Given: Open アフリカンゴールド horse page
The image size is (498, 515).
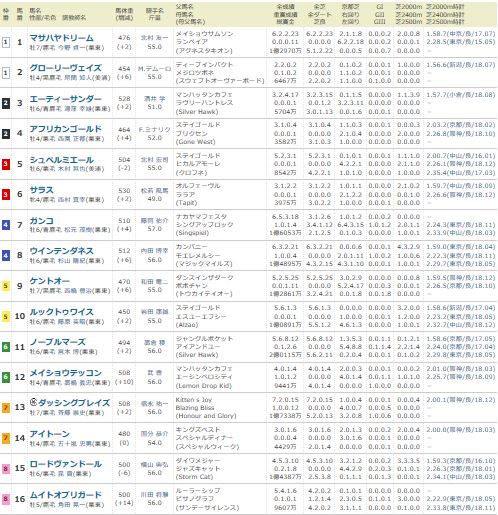Looking at the screenshot, I should point(65,129).
